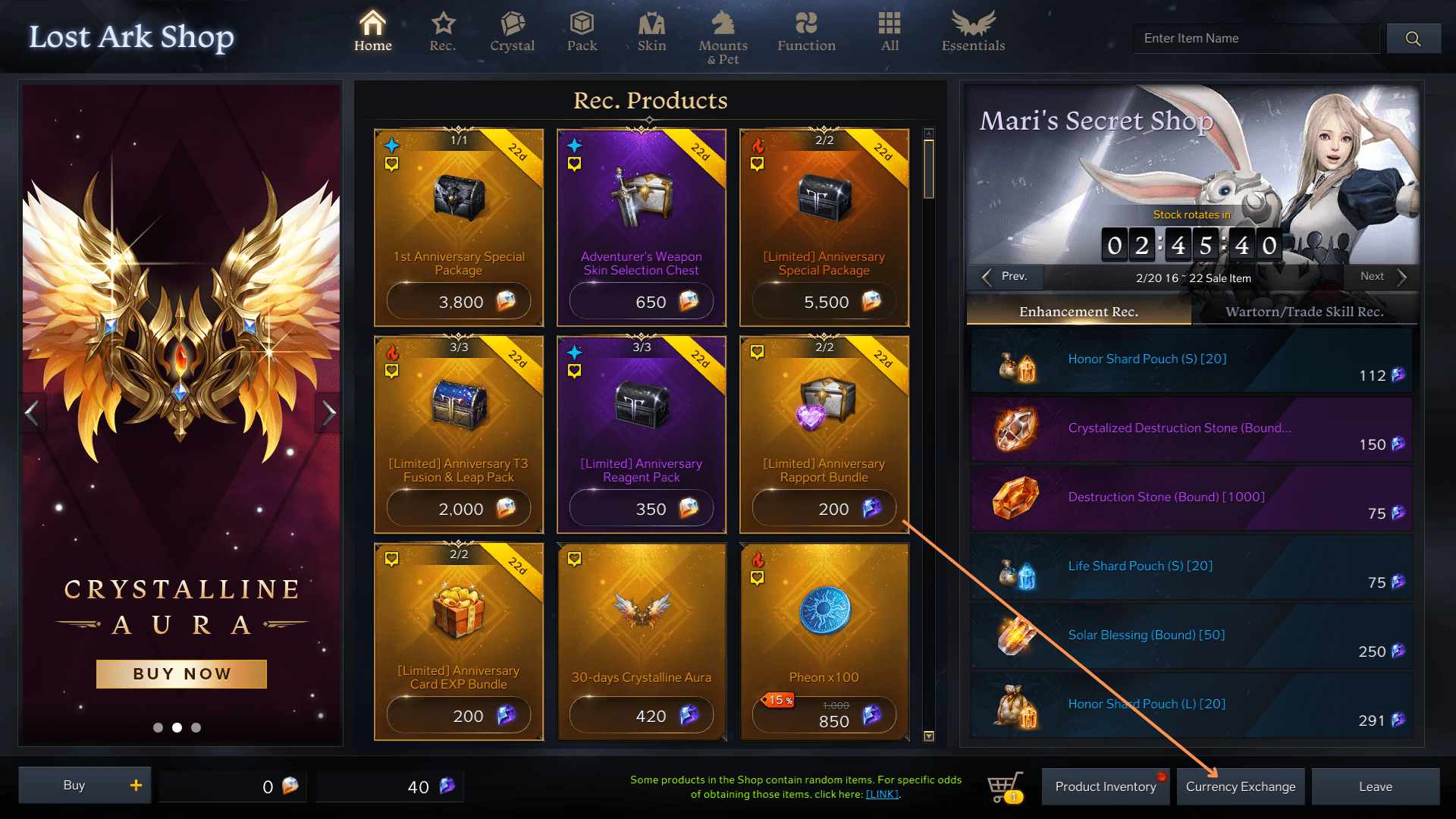Show previous banner with left arrow
Viewport: 1456px width, 819px height.
tap(32, 413)
